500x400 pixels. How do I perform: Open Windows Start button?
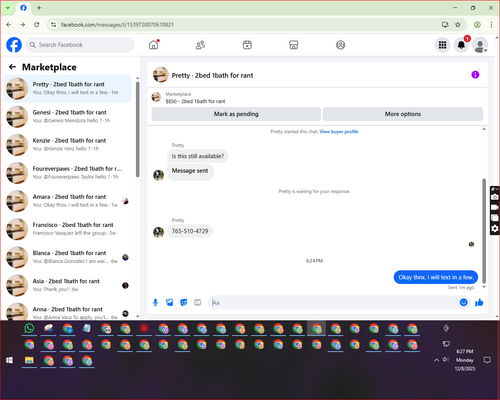click(10, 360)
